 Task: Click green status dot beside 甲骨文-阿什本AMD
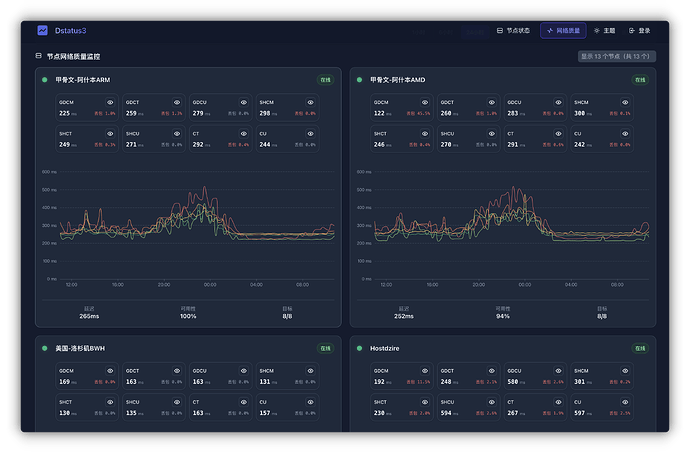(x=360, y=80)
